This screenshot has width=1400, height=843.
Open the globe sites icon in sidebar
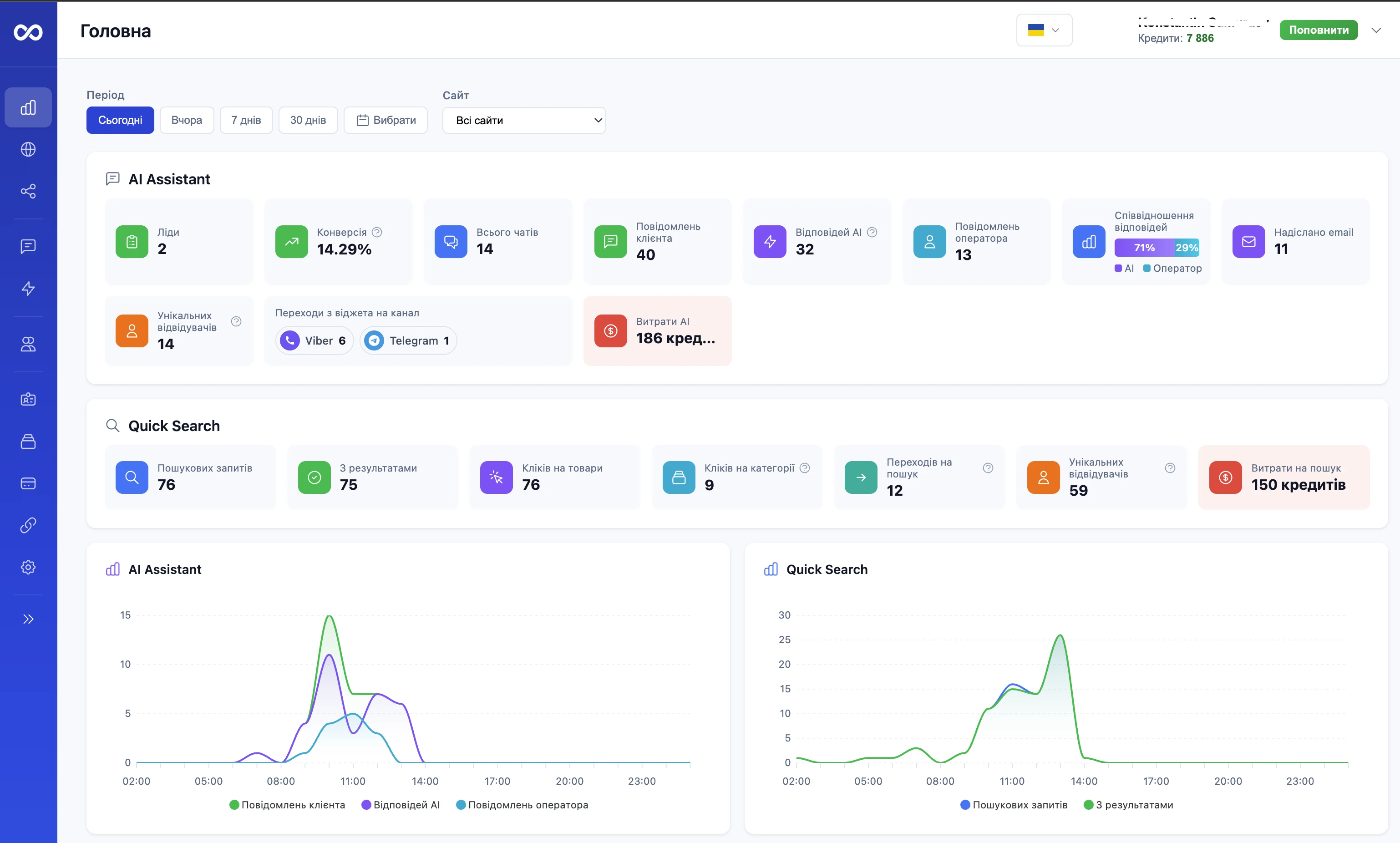(28, 149)
